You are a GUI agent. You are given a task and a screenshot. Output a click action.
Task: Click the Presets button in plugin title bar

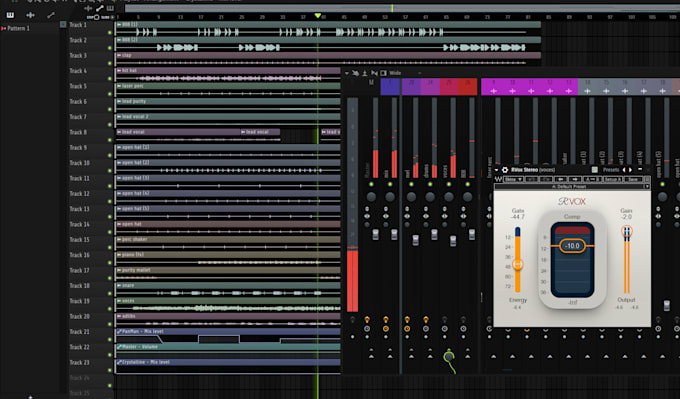point(611,170)
